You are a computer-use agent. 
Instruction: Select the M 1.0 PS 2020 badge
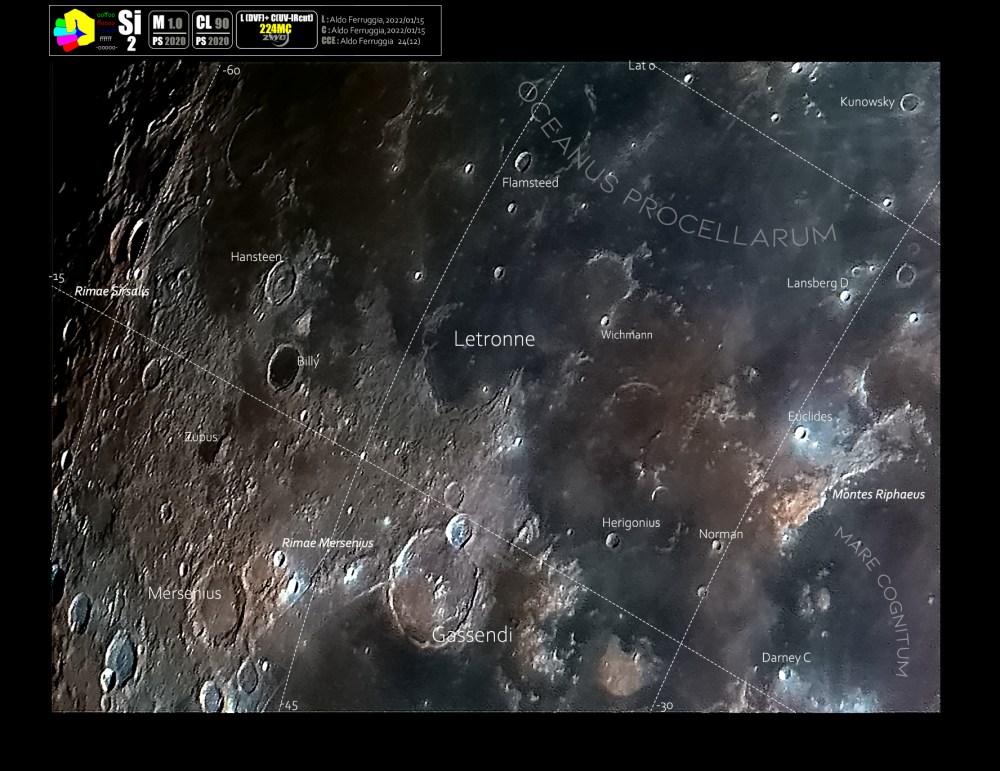click(168, 30)
